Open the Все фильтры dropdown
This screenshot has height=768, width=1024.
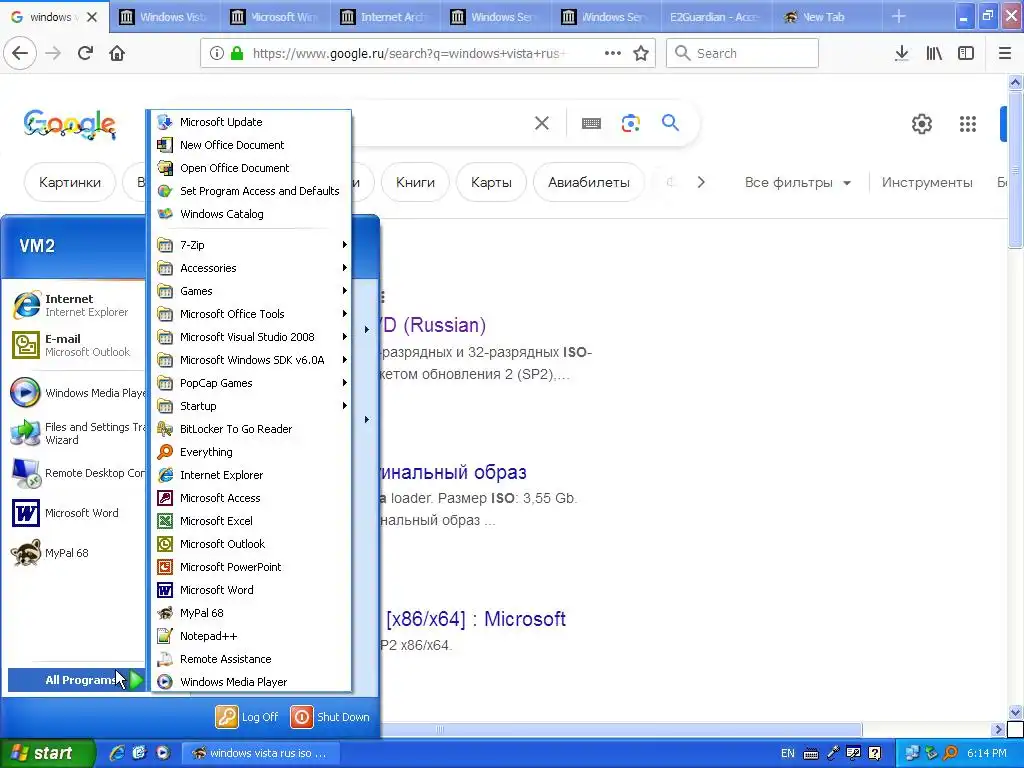797,182
